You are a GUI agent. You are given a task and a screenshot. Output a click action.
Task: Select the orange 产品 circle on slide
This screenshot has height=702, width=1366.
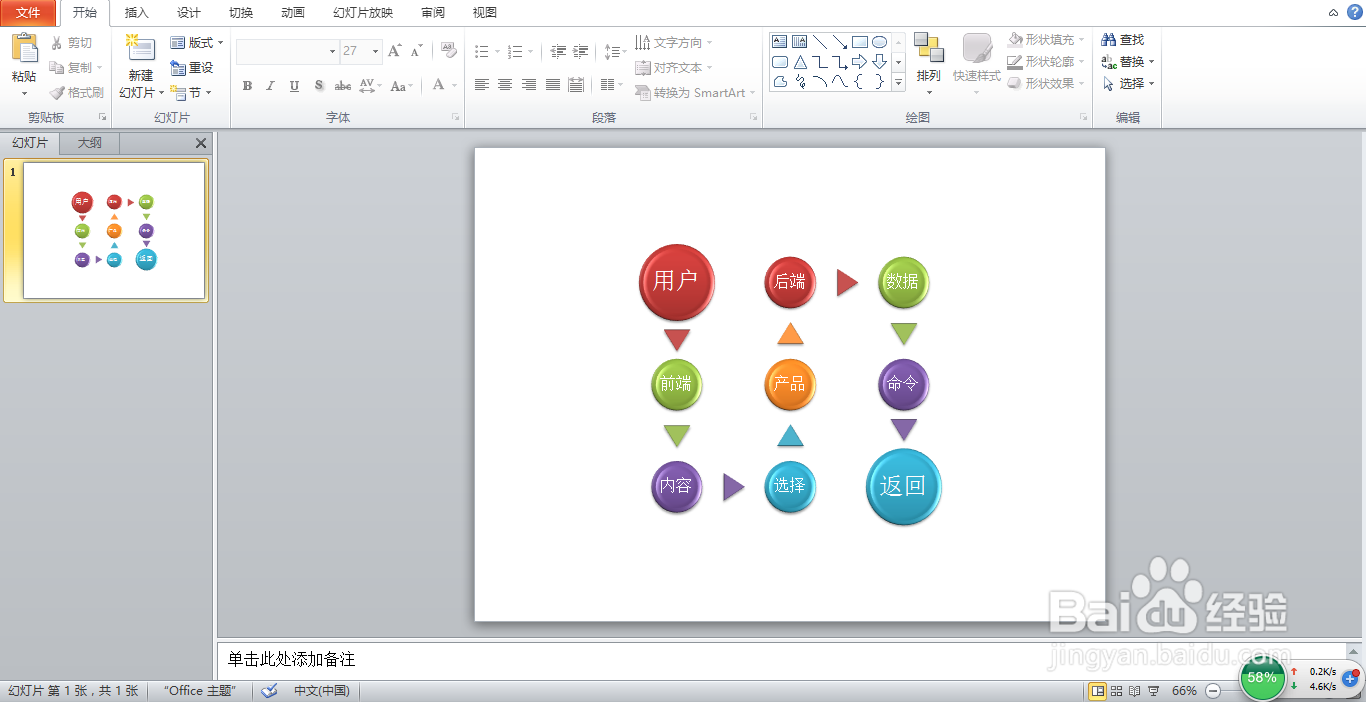pyautogui.click(x=790, y=385)
